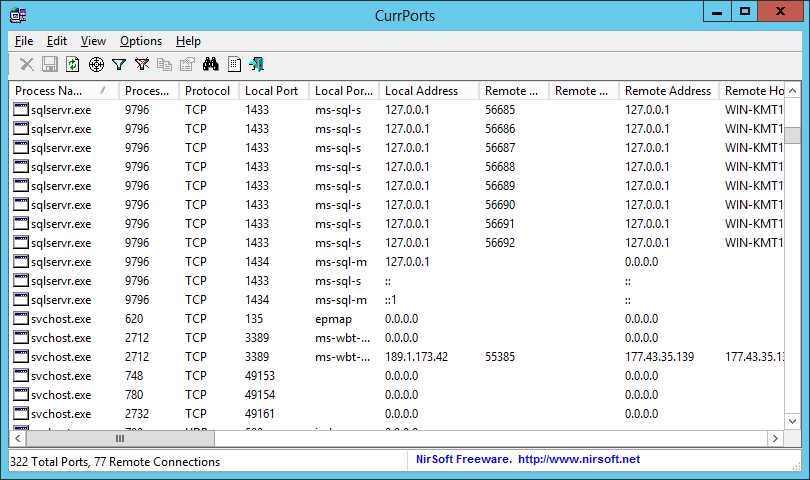Click the remote port cell 55385

tap(500, 357)
